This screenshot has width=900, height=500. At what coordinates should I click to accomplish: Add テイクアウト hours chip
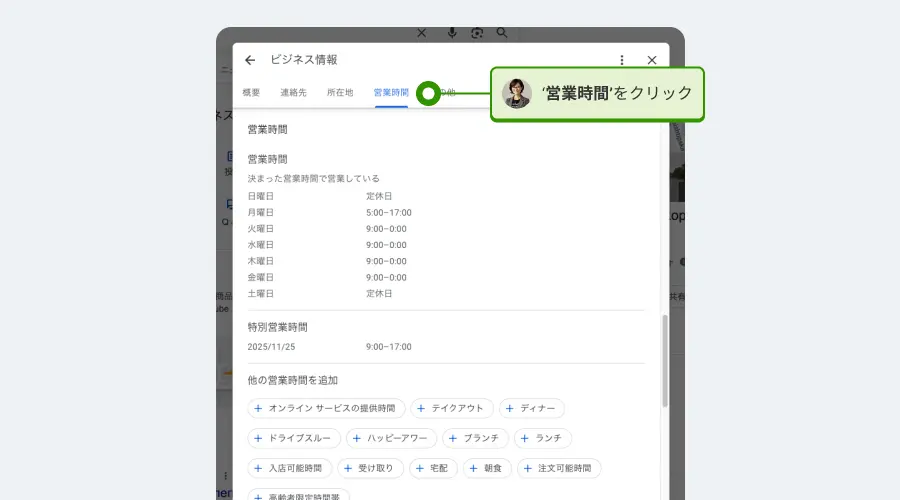451,408
